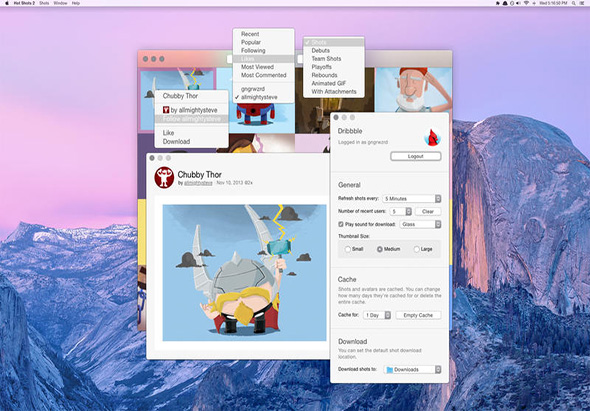Click the red cardinal avatar in Dribbble preferences
The width and height of the screenshot is (590, 411).
(432, 137)
